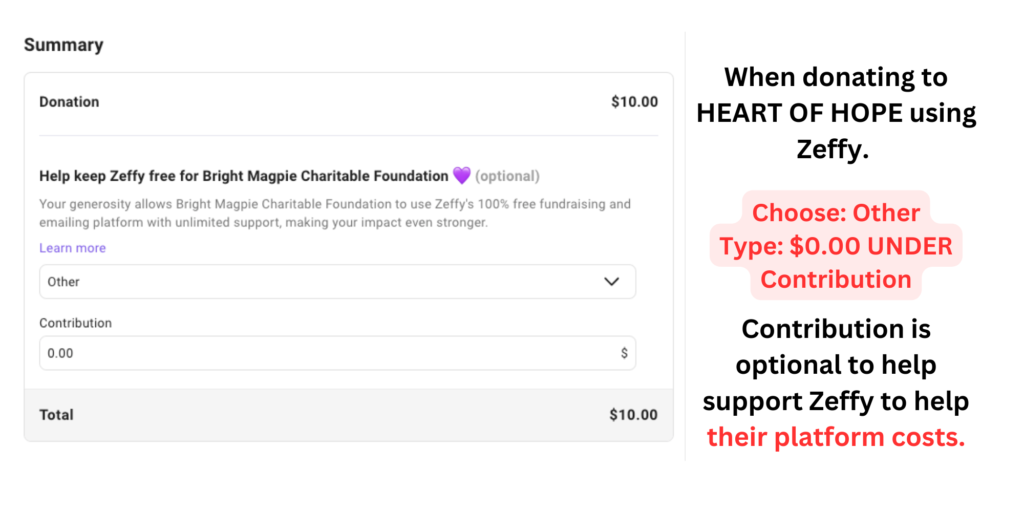Click the Summary heading

pos(63,45)
